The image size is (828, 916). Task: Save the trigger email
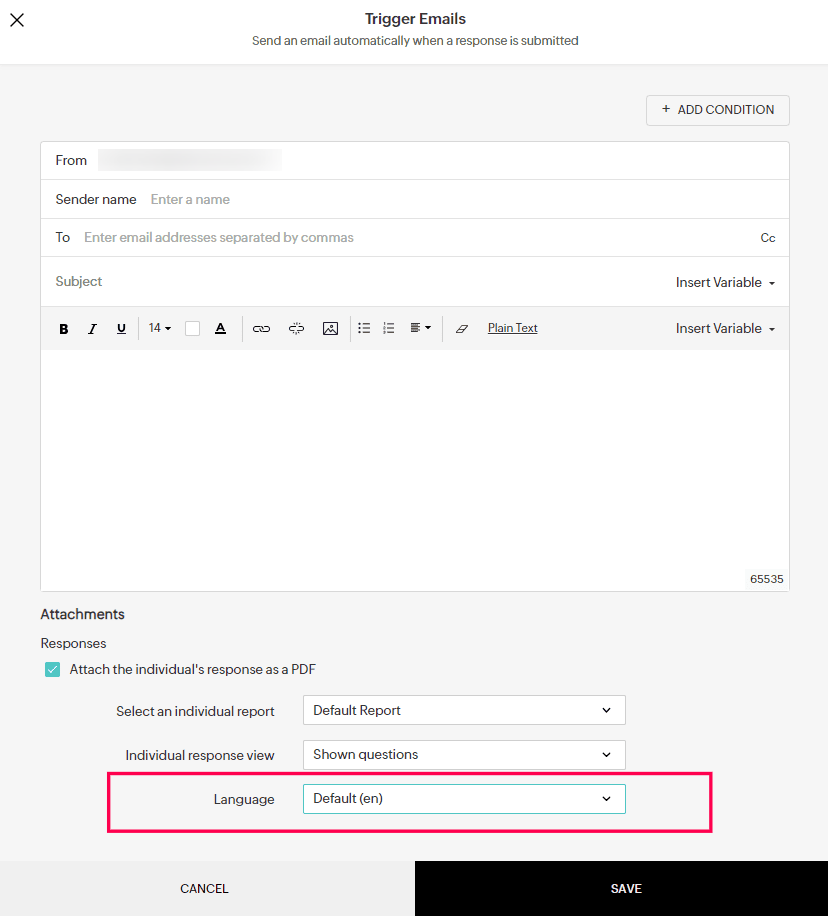point(621,889)
